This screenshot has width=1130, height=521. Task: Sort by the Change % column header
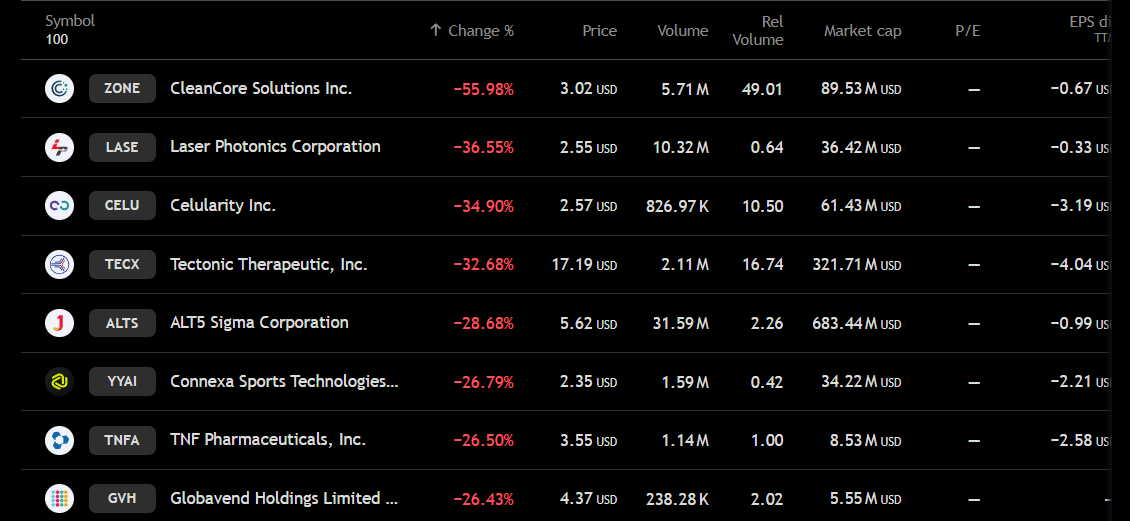point(471,31)
